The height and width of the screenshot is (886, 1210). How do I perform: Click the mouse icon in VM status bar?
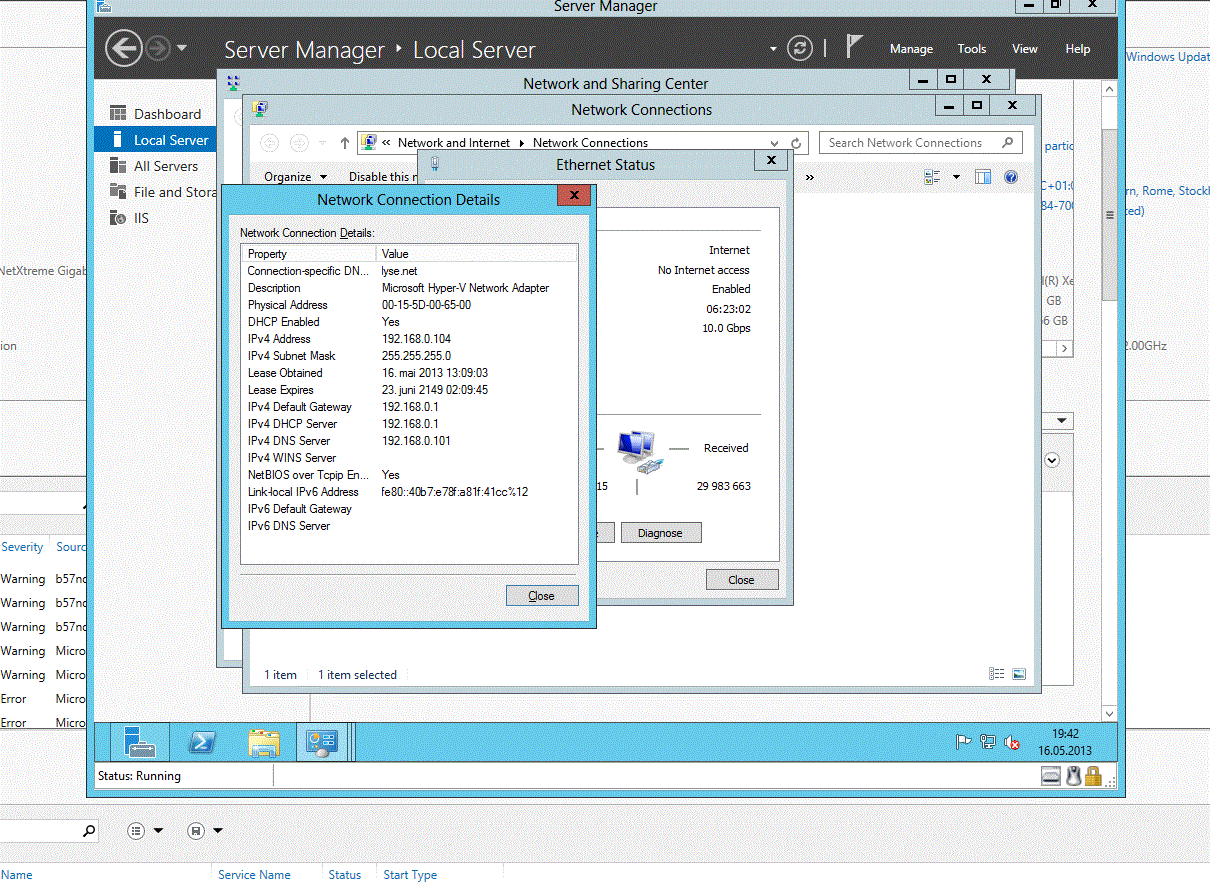[1073, 775]
